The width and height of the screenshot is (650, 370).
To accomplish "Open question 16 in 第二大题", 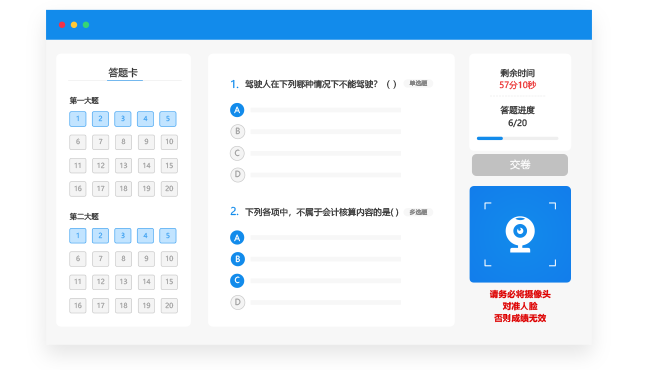I will (78, 306).
